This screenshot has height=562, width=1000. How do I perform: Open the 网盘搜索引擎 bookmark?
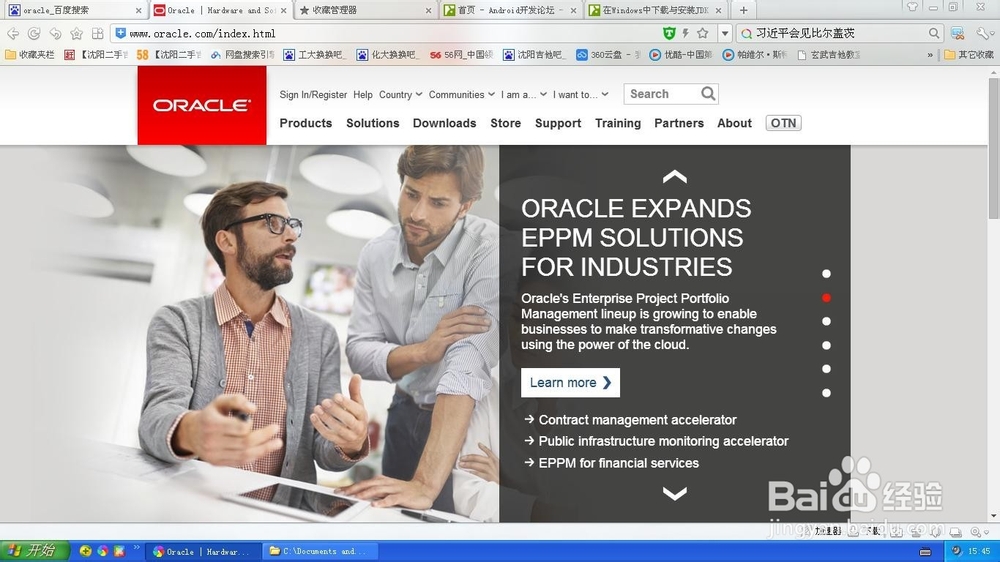[242, 55]
